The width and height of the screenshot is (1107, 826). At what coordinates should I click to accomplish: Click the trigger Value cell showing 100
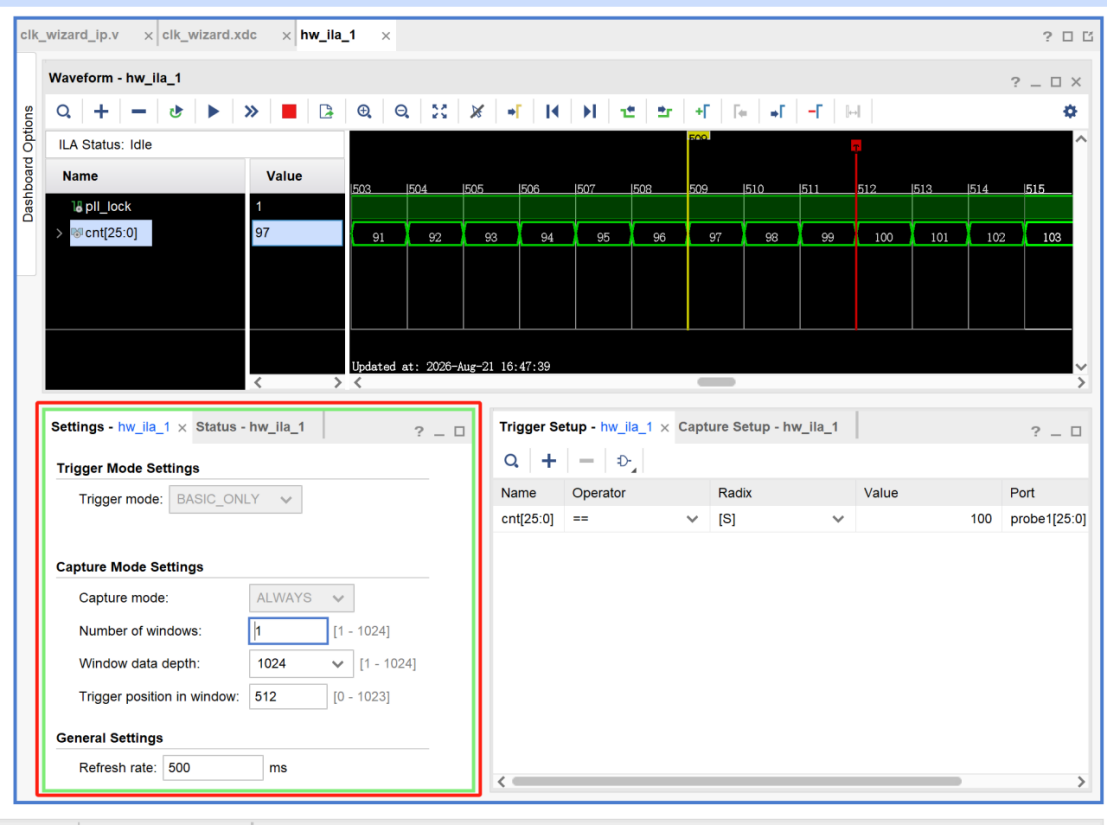[x=927, y=519]
